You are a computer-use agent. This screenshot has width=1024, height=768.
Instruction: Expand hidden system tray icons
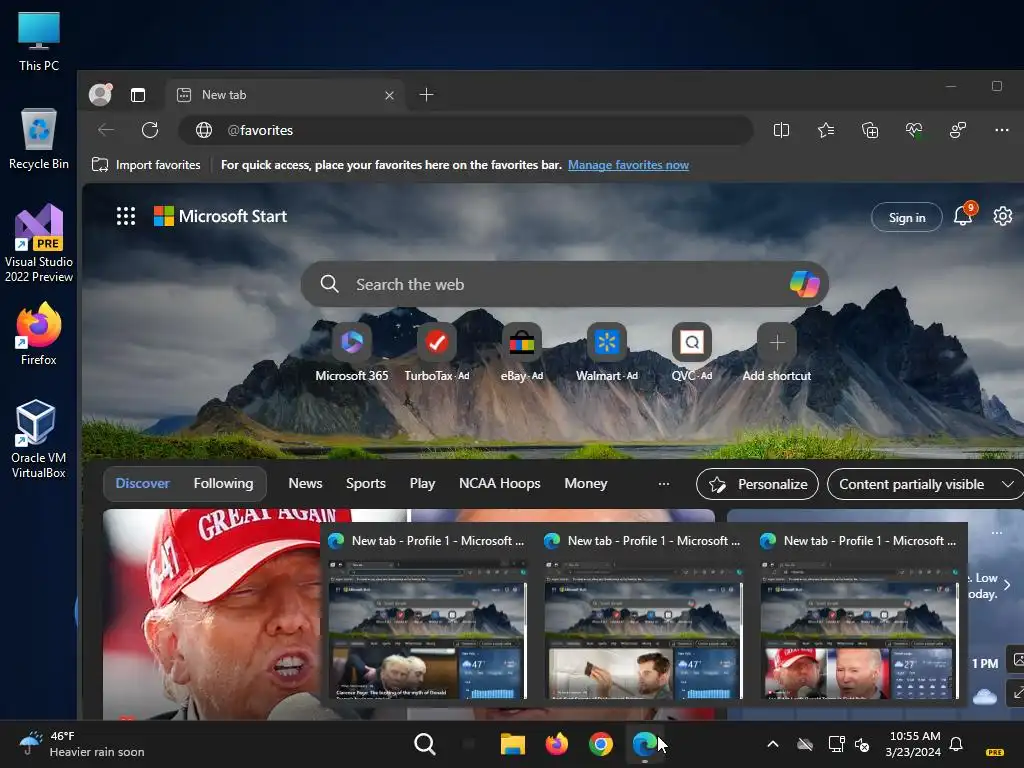(x=773, y=744)
